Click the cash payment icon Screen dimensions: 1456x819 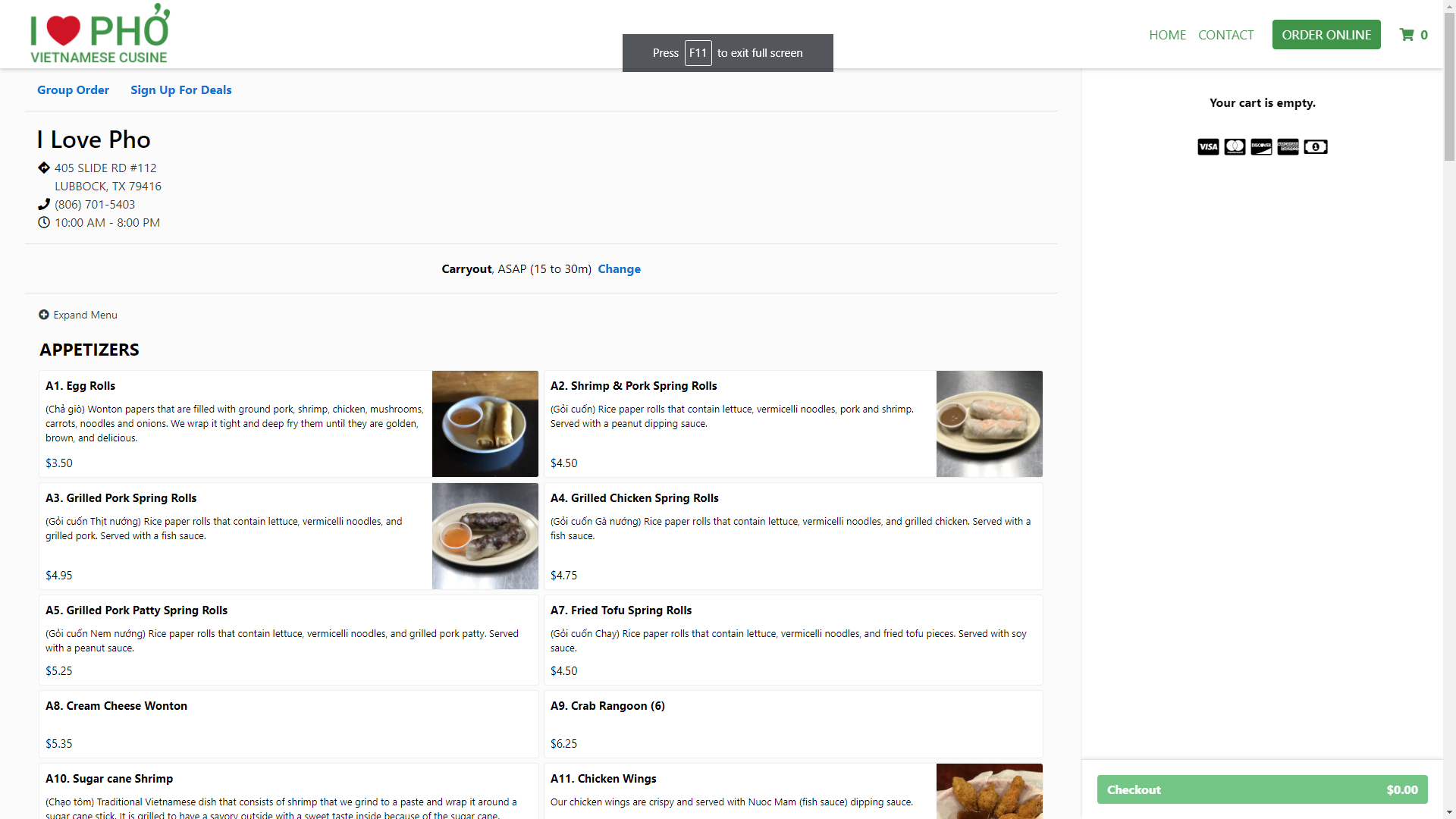(1316, 147)
